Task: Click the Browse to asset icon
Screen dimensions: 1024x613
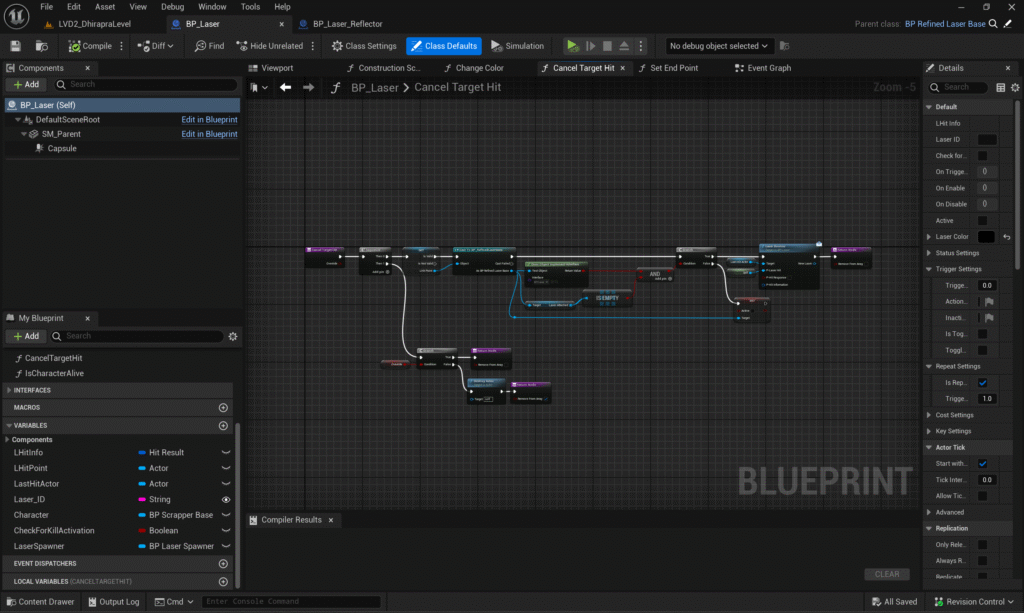Action: [42, 46]
